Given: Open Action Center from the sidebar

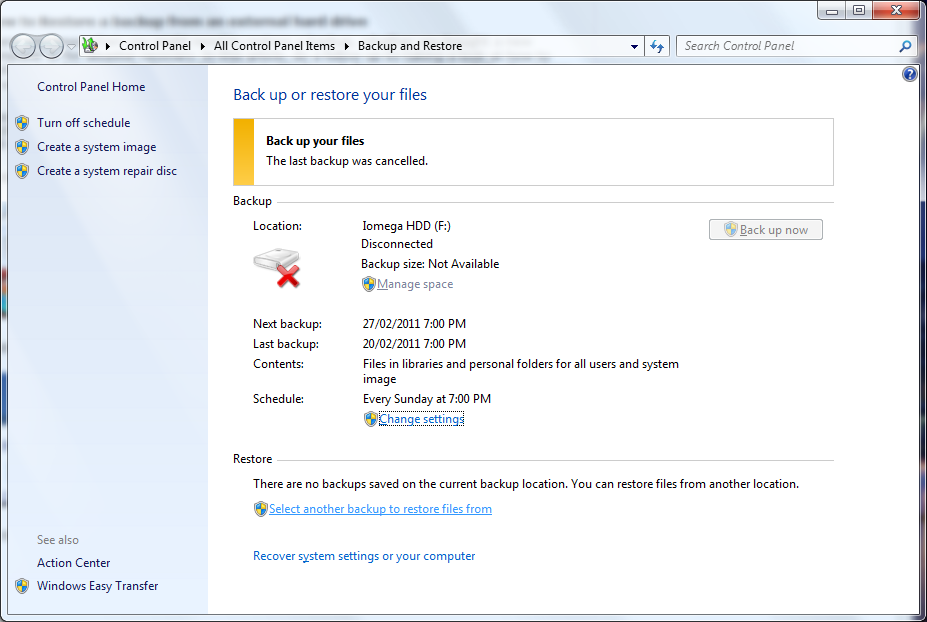Looking at the screenshot, I should coord(73,562).
